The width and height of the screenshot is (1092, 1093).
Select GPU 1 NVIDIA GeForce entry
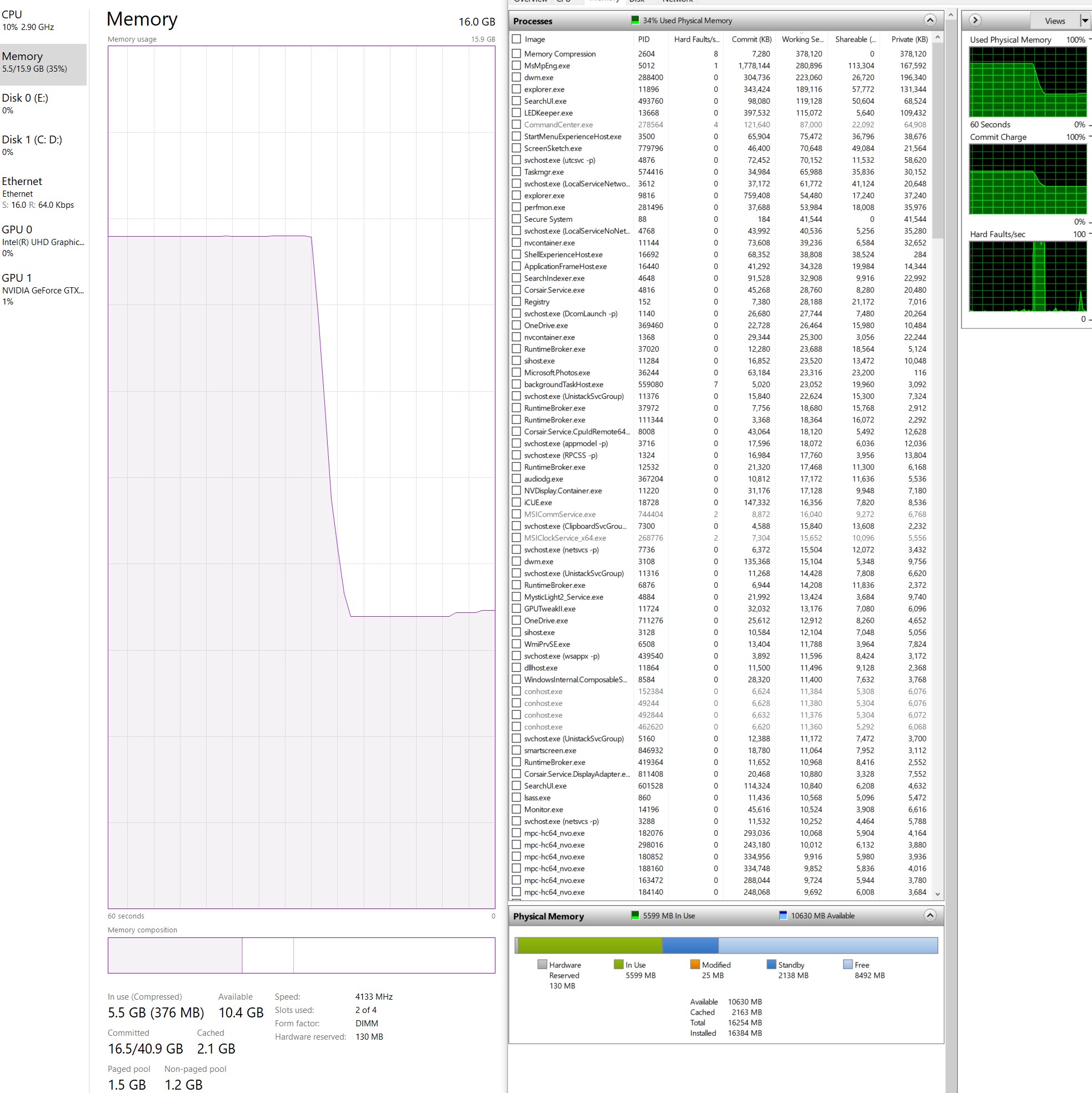tap(43, 289)
